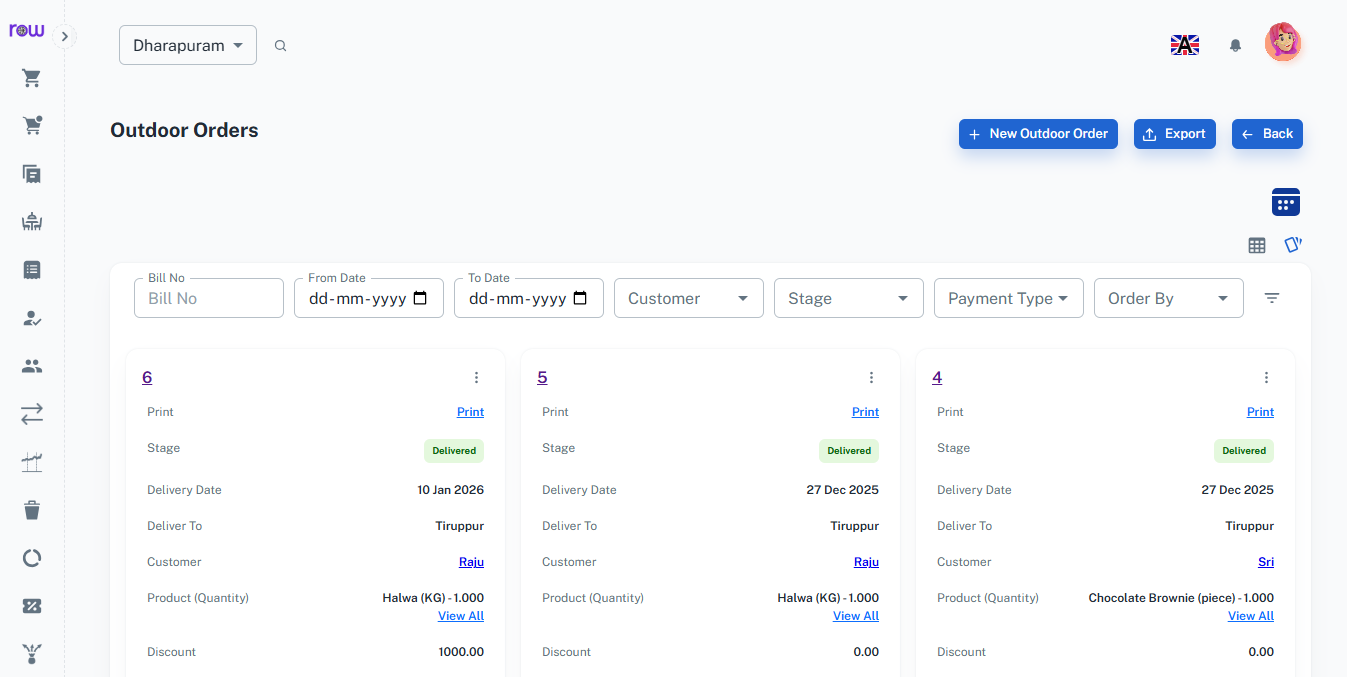Open the Customer dropdown filter
This screenshot has width=1347, height=677.
click(x=688, y=297)
